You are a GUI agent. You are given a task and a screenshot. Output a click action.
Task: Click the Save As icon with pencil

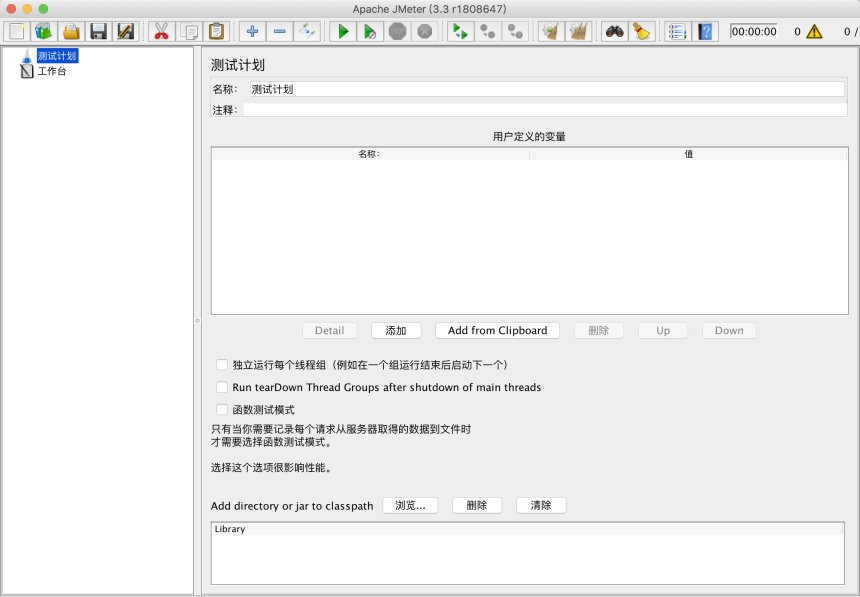click(126, 31)
